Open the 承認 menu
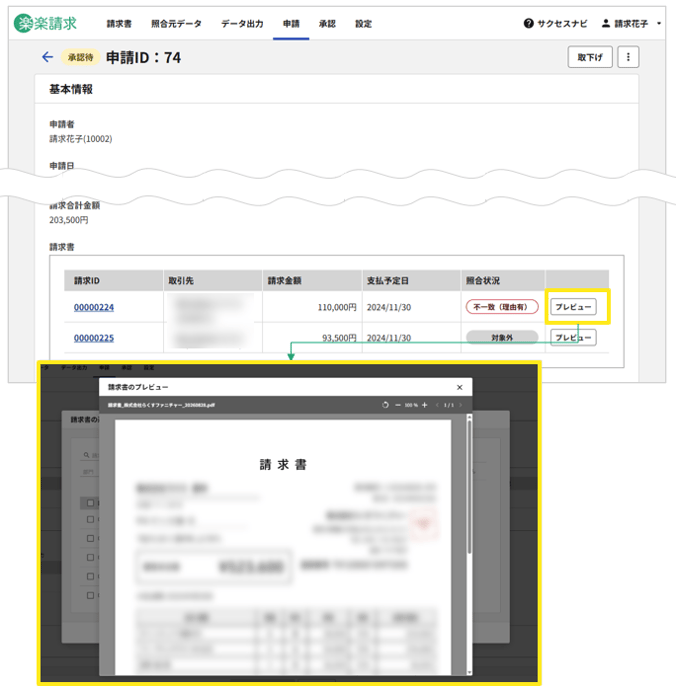Screen dimensions: 676x688 (327, 24)
